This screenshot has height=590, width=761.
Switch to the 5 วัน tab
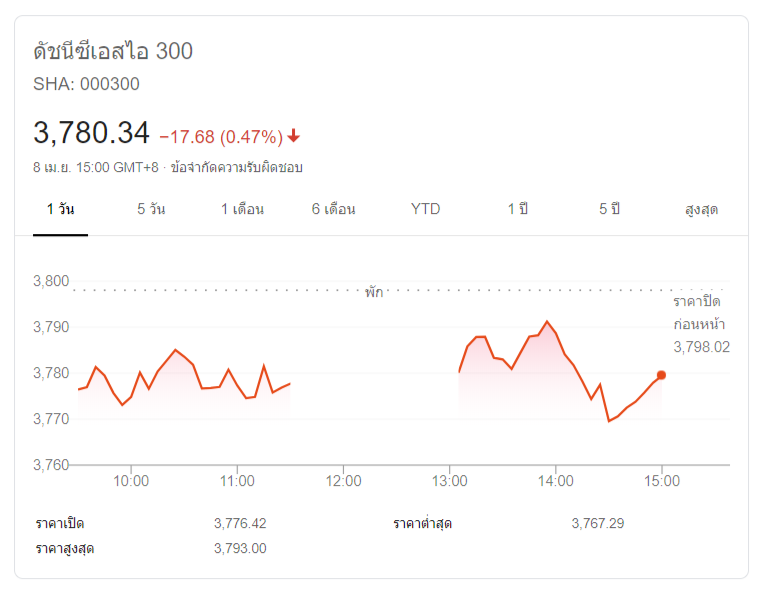[151, 209]
